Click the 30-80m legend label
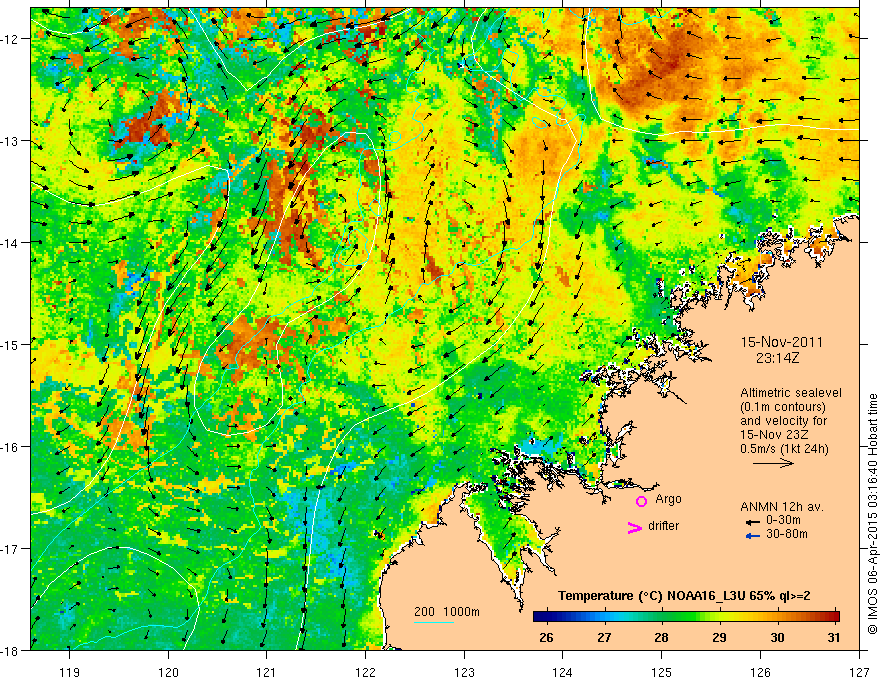Image resolution: width=880 pixels, height=680 pixels. pyautogui.click(x=787, y=534)
